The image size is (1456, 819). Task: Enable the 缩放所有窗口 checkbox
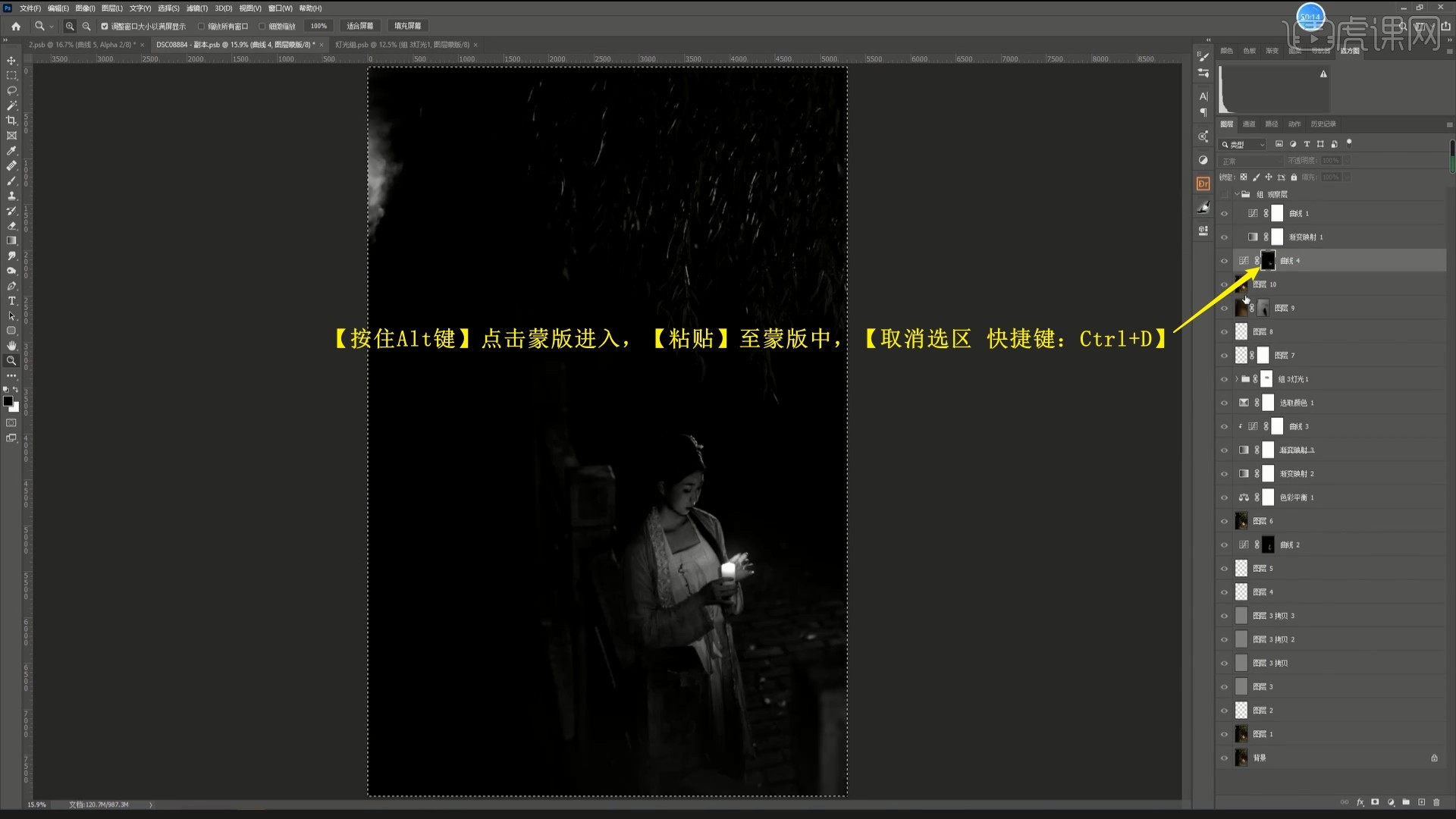pyautogui.click(x=202, y=27)
